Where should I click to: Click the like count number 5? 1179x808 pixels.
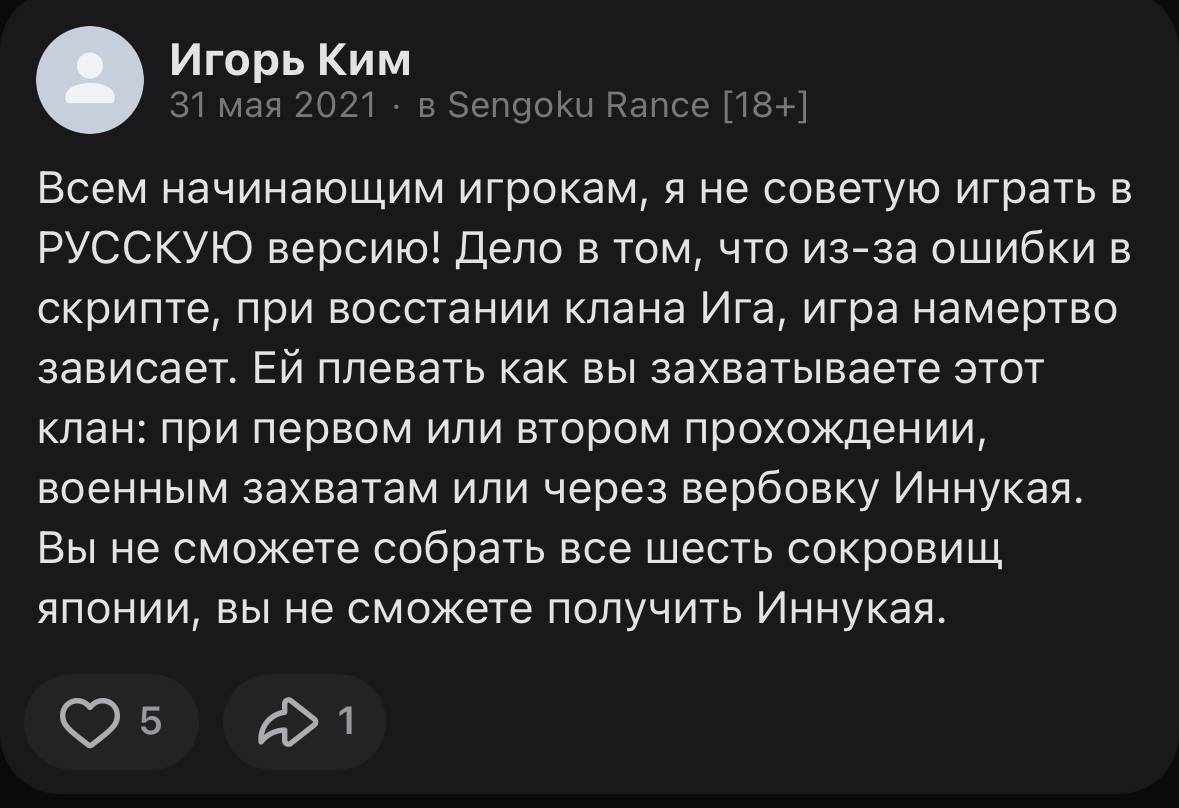(x=151, y=721)
